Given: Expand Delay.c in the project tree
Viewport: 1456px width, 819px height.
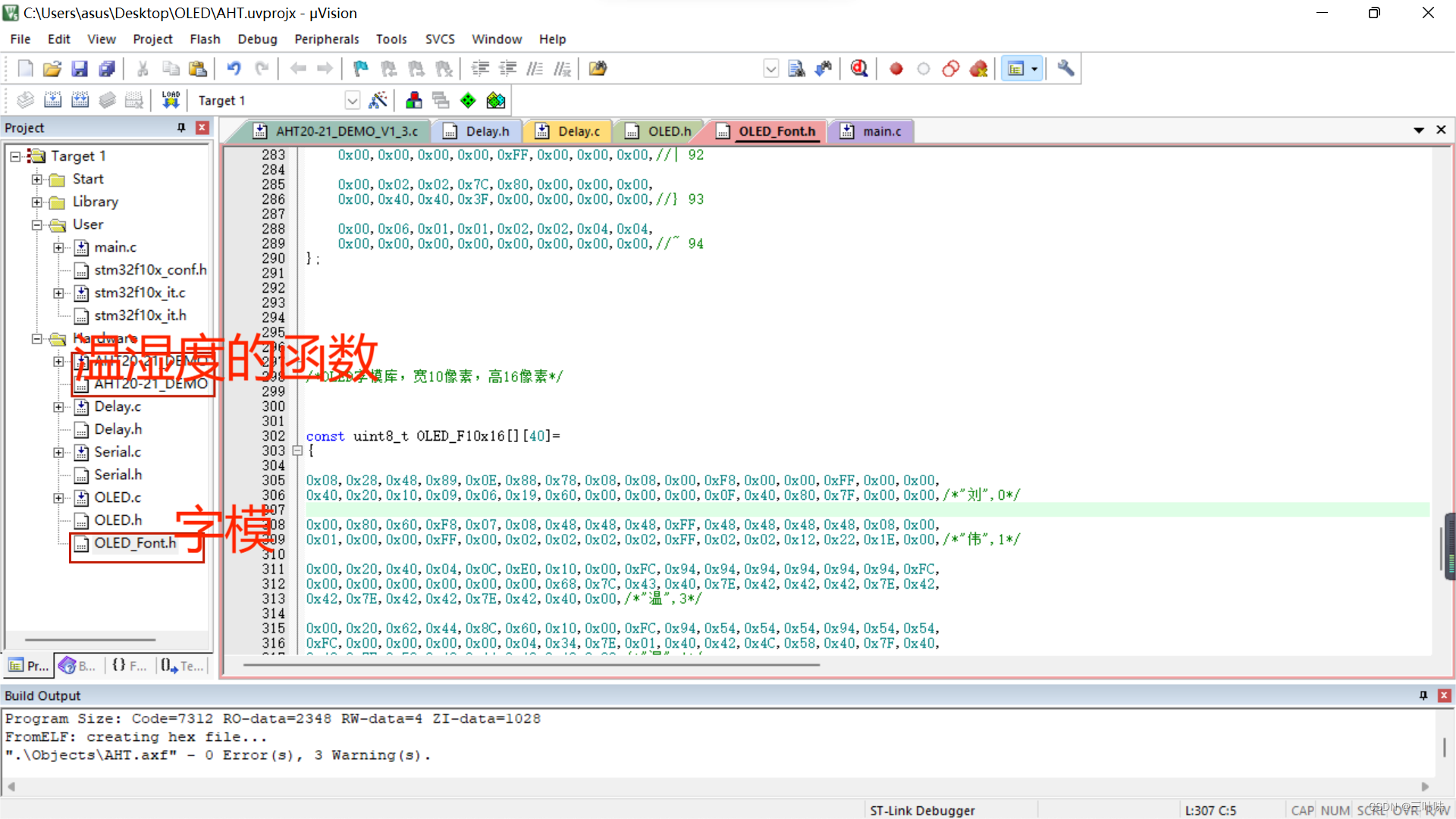Looking at the screenshot, I should pyautogui.click(x=58, y=406).
